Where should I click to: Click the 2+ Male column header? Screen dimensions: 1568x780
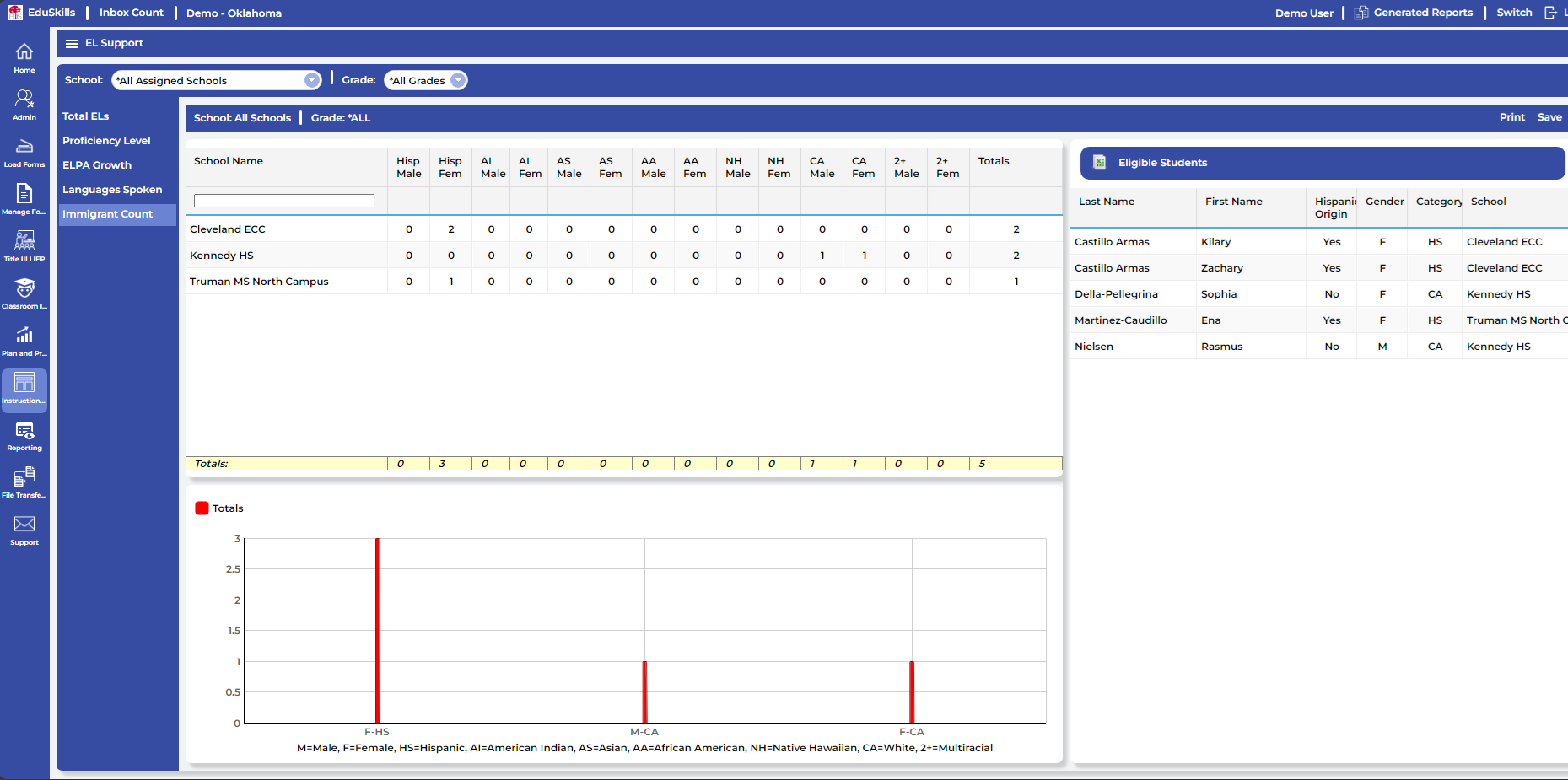pyautogui.click(x=907, y=167)
